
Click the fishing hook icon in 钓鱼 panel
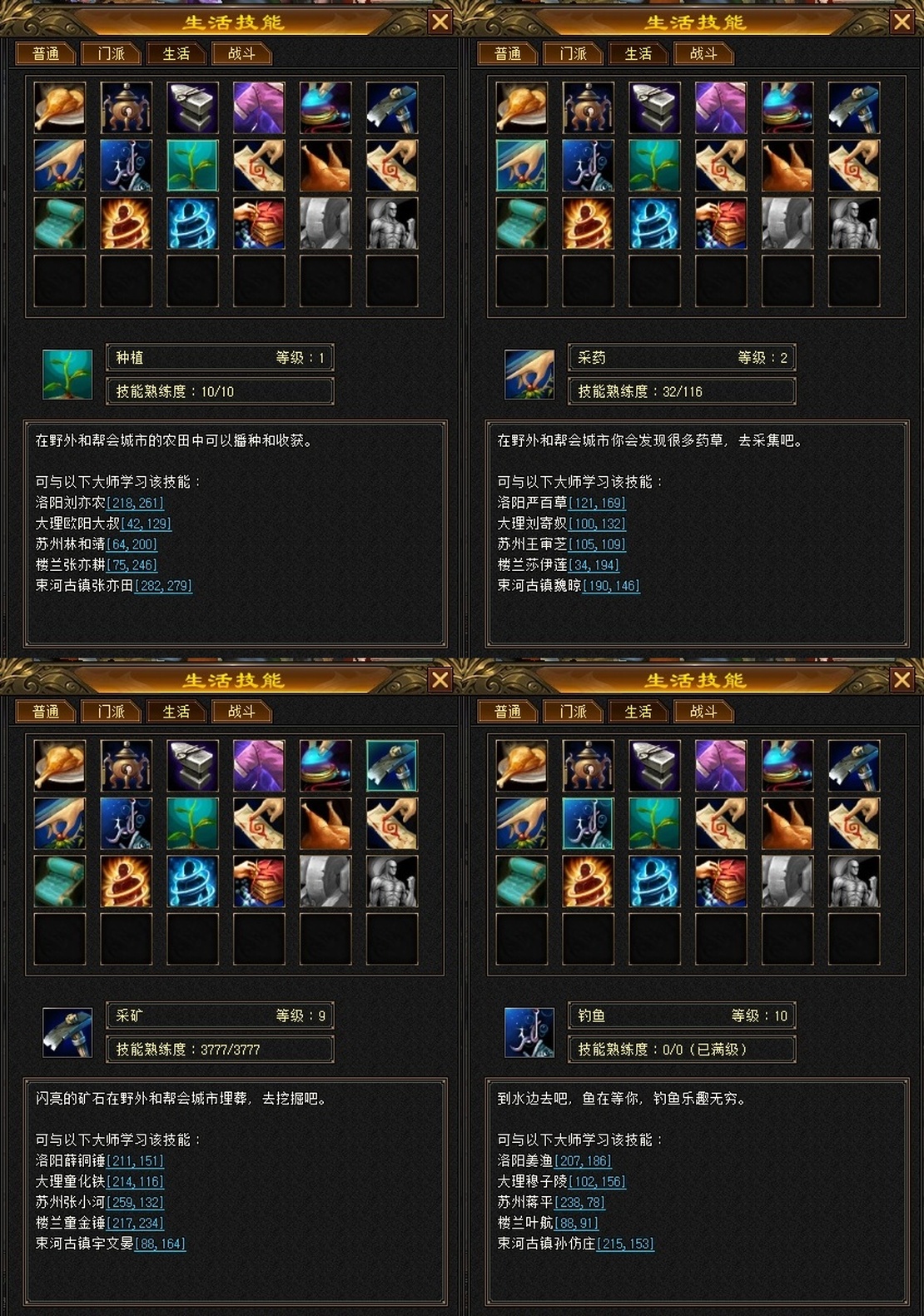point(588,823)
